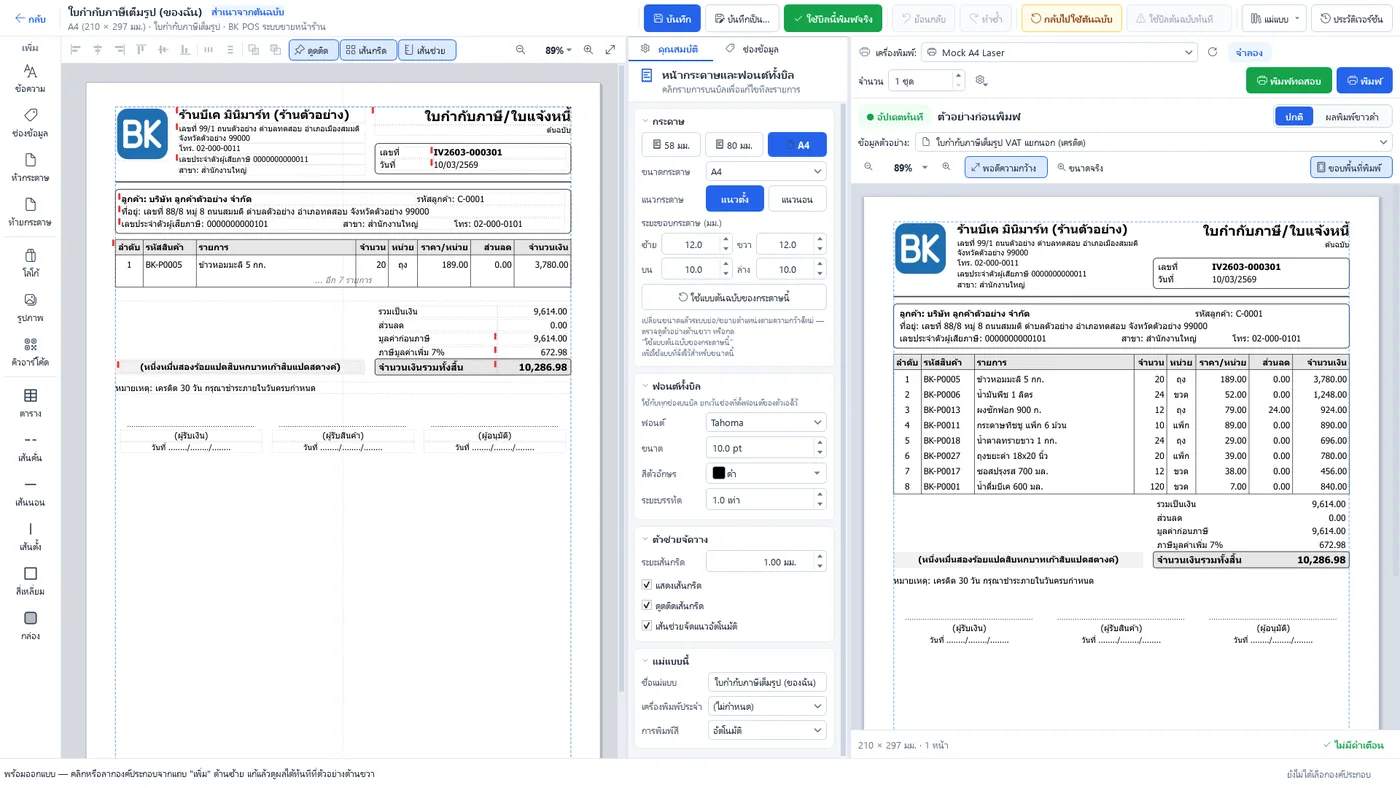Viewport: 1400px width, 788px height.
Task: Zoom in the design canvas
Action: pos(588,50)
